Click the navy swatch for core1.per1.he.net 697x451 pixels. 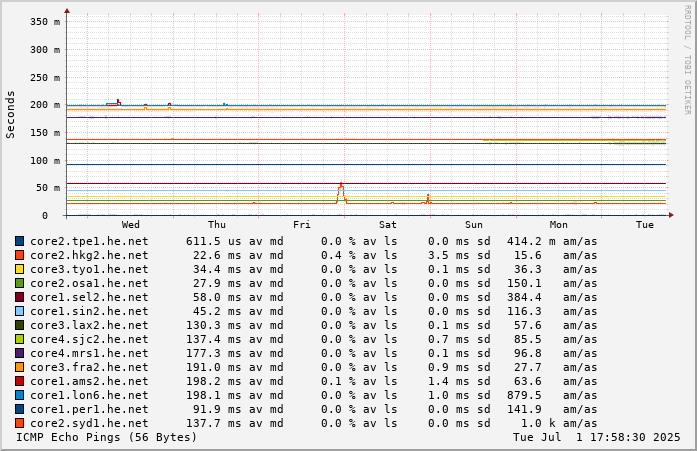coord(20,409)
